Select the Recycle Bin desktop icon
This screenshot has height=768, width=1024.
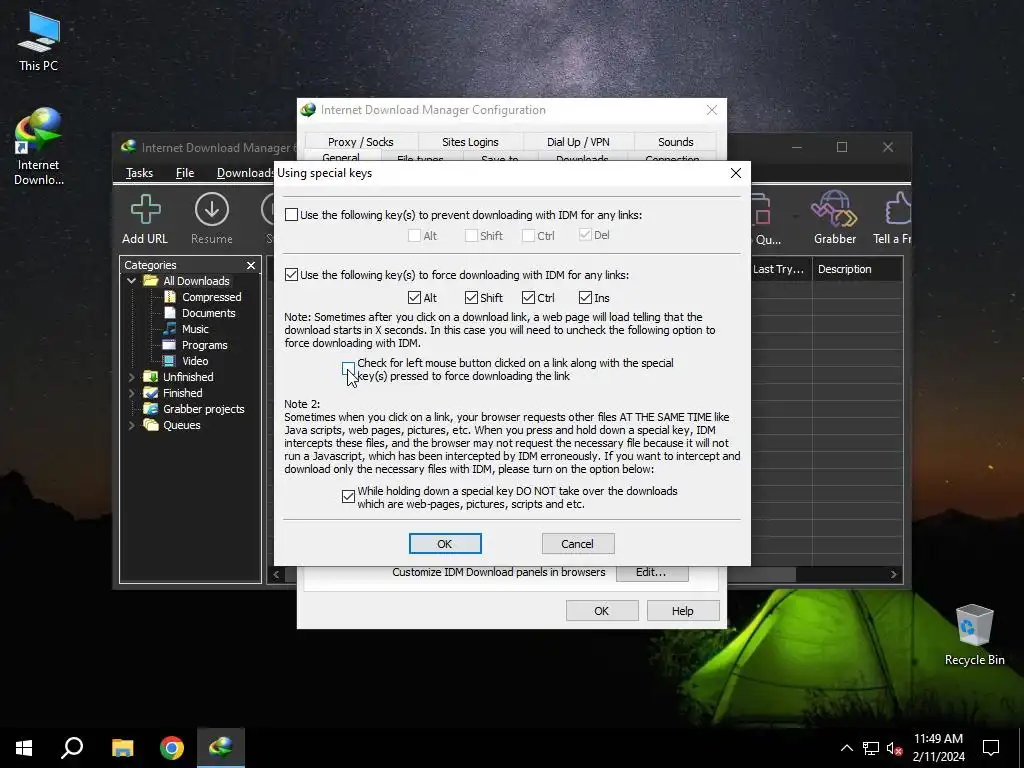coord(974,635)
